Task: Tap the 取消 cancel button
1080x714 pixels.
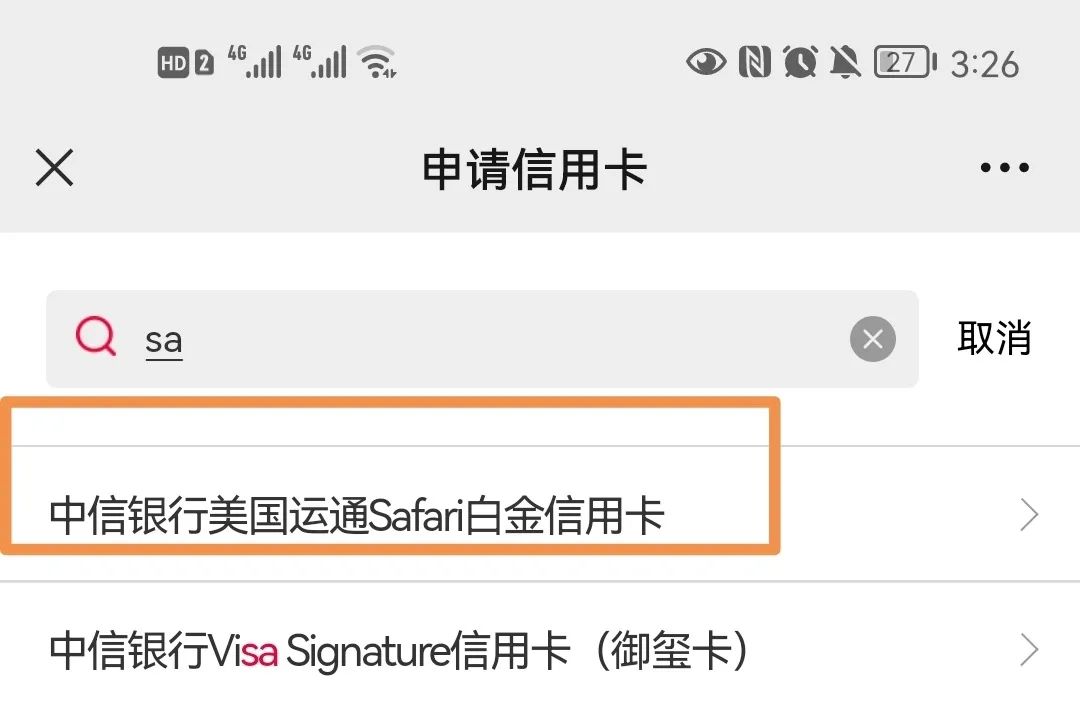Action: click(x=994, y=338)
